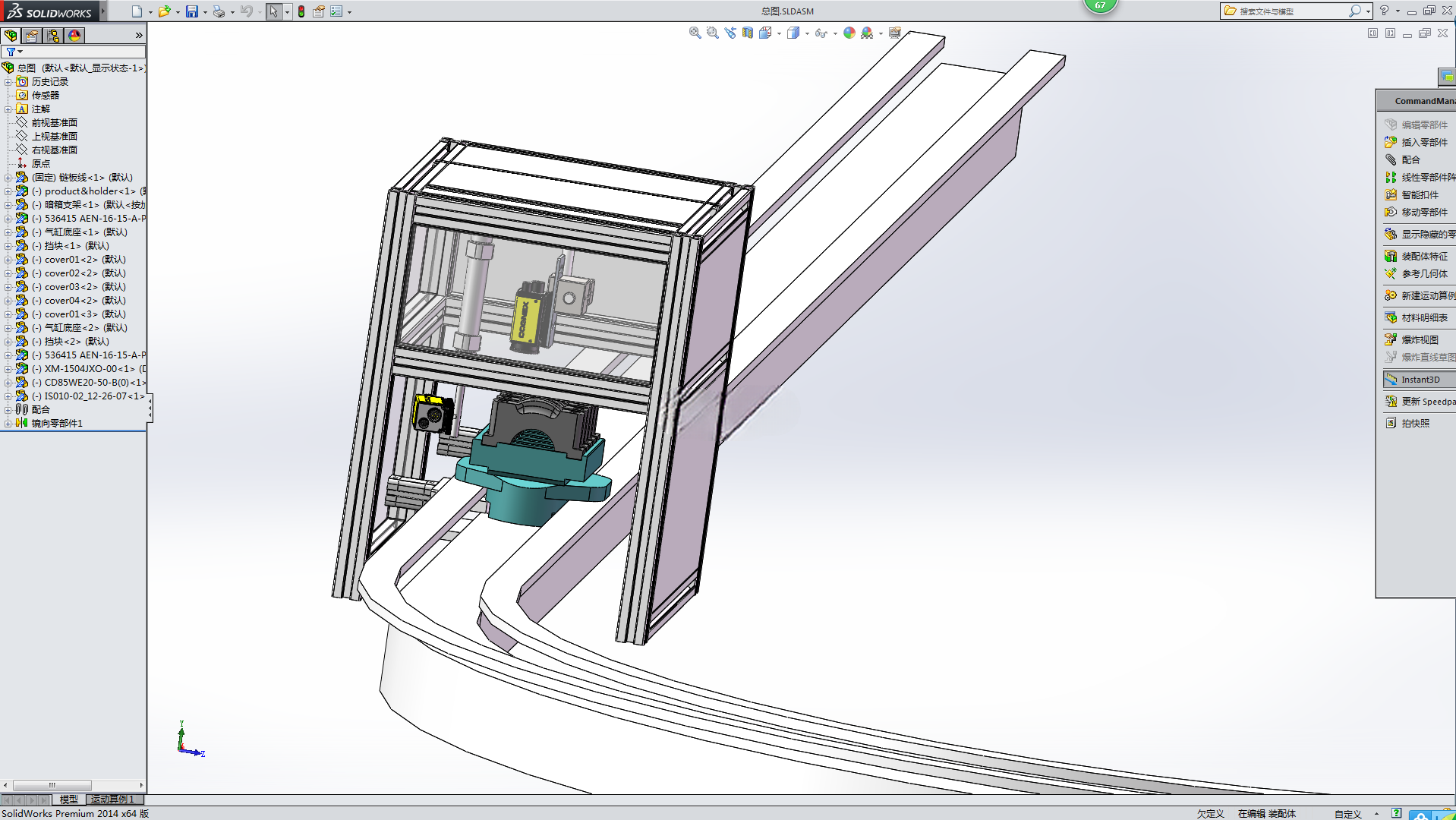Viewport: 1456px width, 820px height.
Task: Expand the 链板线<1> tree item
Action: (8, 178)
